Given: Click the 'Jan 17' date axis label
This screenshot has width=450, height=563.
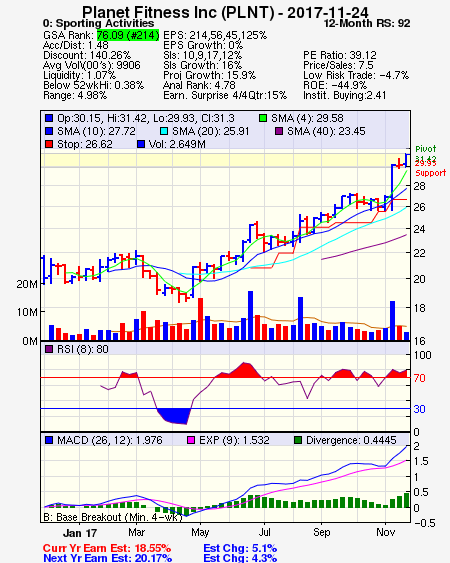Looking at the screenshot, I should point(80,533).
